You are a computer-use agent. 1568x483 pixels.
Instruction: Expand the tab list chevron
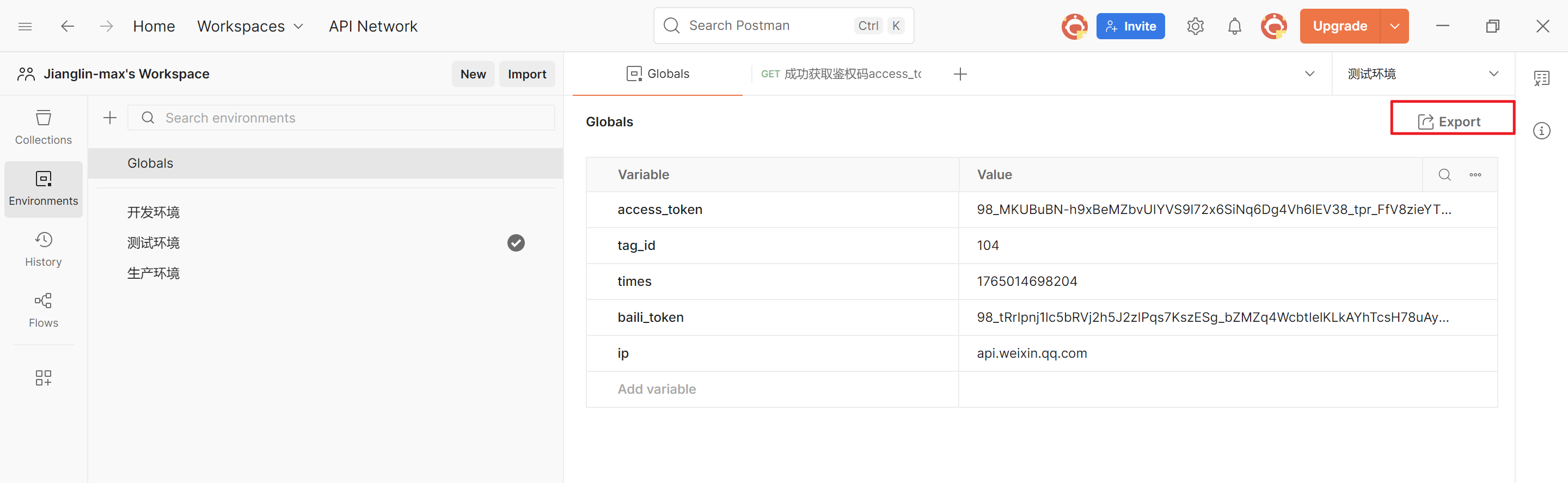pos(1309,74)
